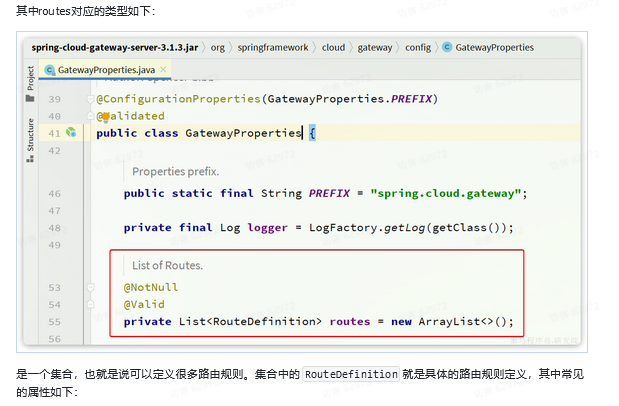Click the intention bulb on @Validated line

[x=106, y=117]
